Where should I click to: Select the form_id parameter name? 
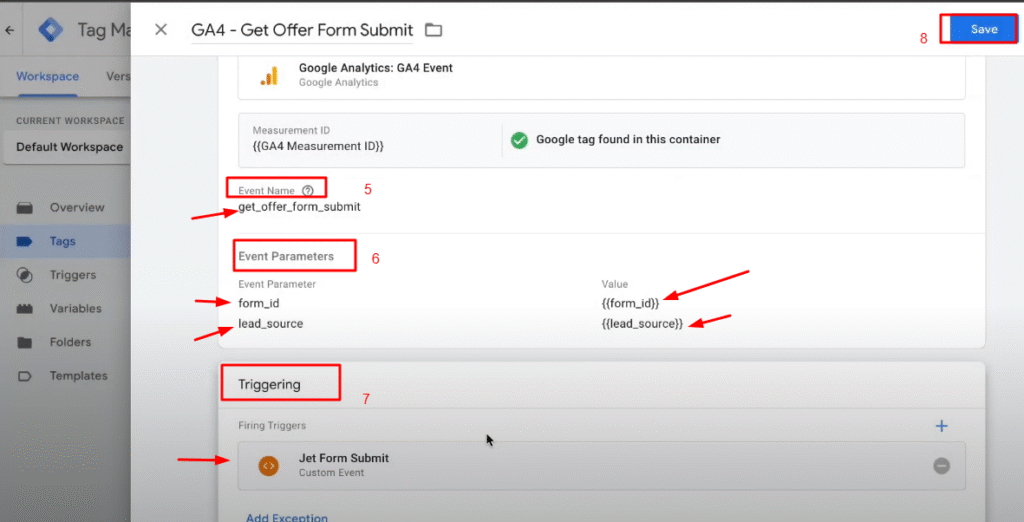(x=259, y=303)
